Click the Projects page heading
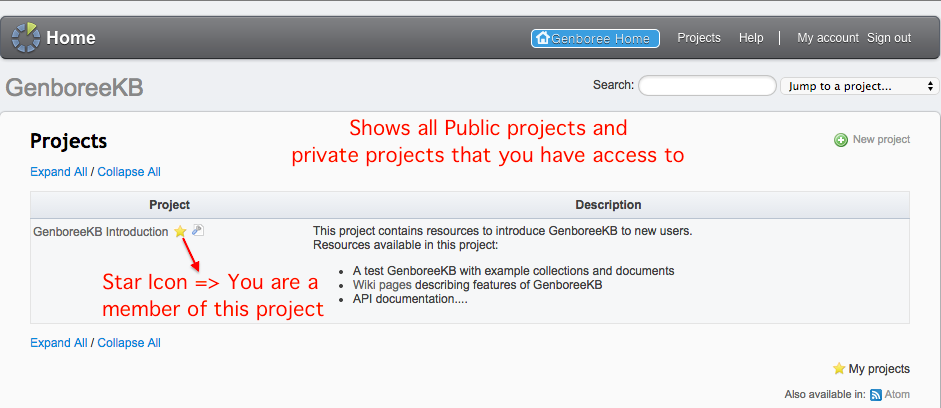 68,141
